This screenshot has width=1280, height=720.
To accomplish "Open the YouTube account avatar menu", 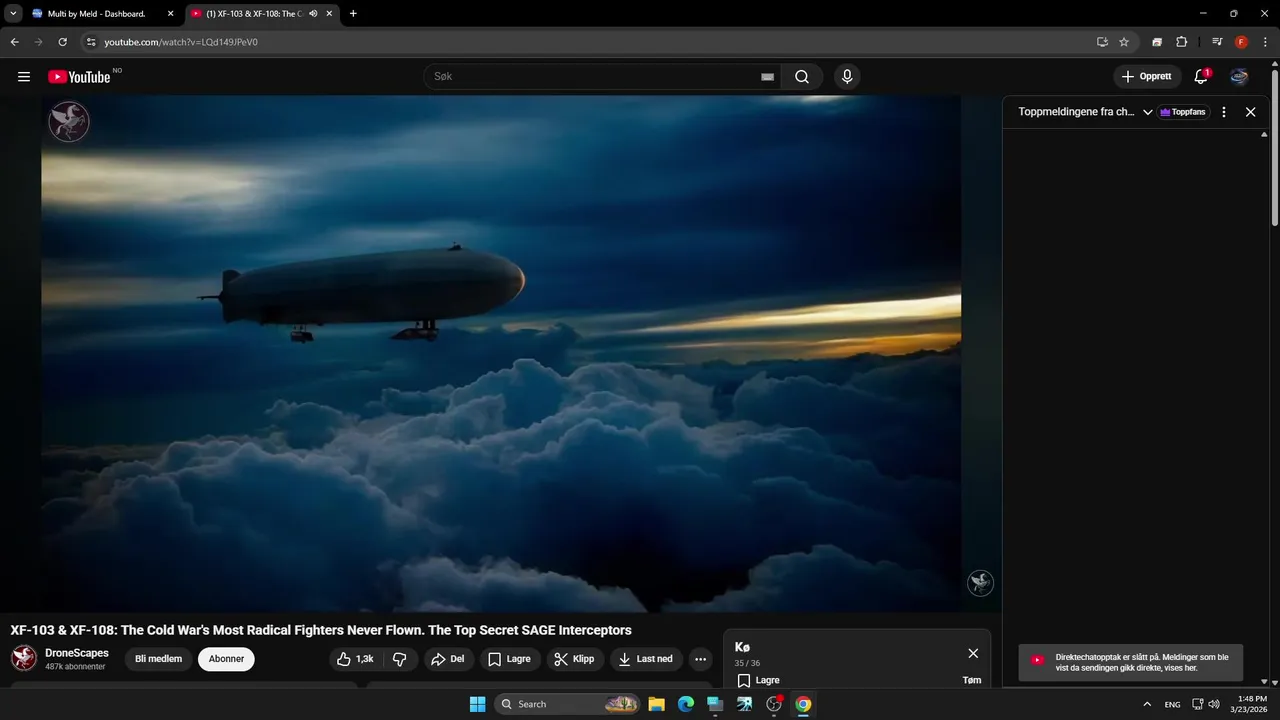I will pyautogui.click(x=1239, y=77).
